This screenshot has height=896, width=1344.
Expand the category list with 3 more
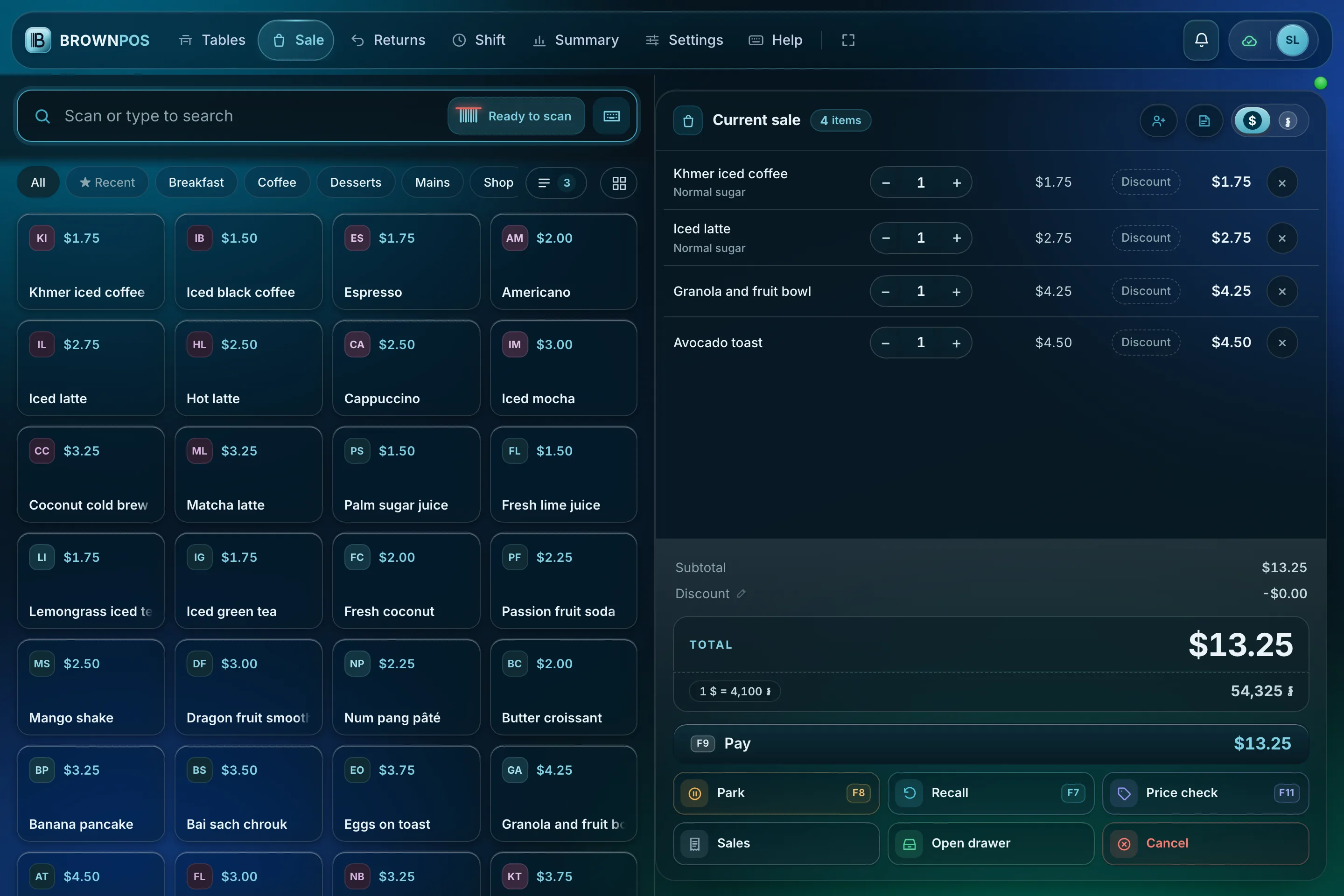click(x=555, y=183)
